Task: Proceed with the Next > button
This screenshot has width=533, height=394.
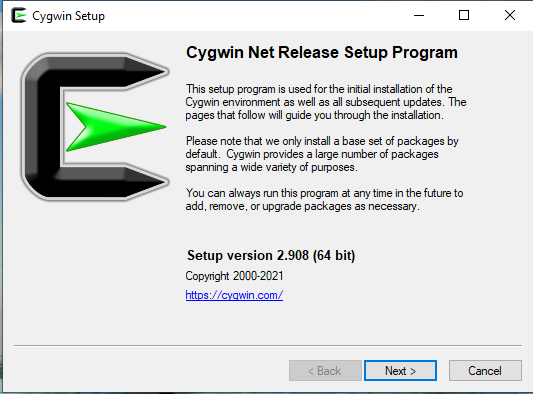Action: tap(400, 371)
